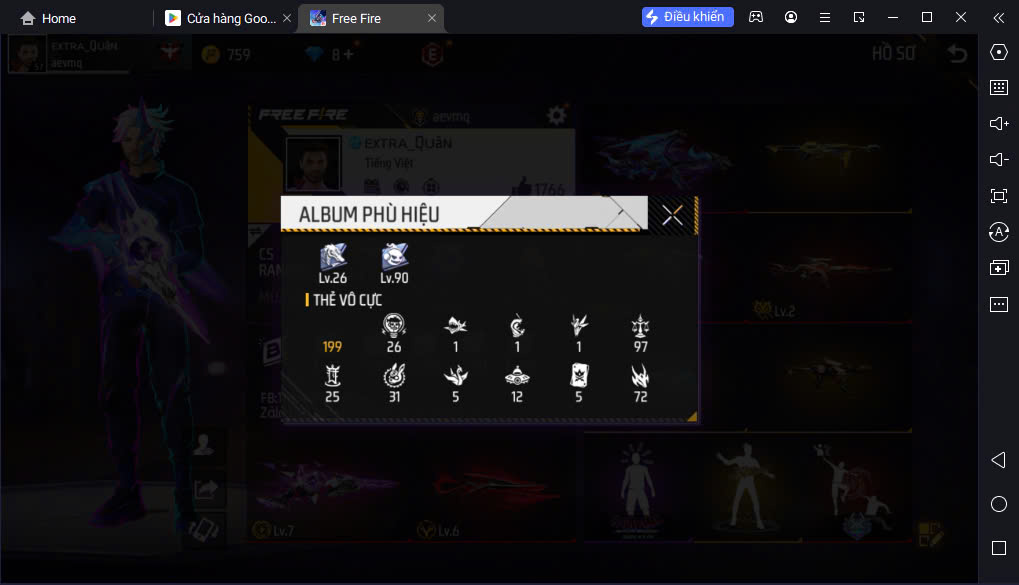1019x585 pixels.
Task: Click the tower badge with count 25
Action: coord(332,375)
